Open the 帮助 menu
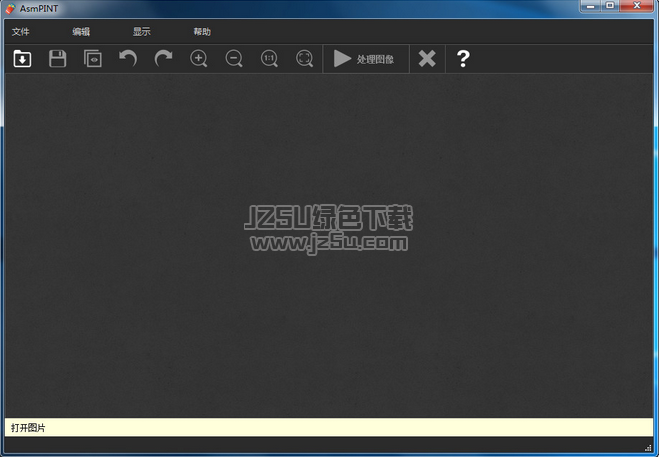The image size is (659, 457). pyautogui.click(x=202, y=32)
